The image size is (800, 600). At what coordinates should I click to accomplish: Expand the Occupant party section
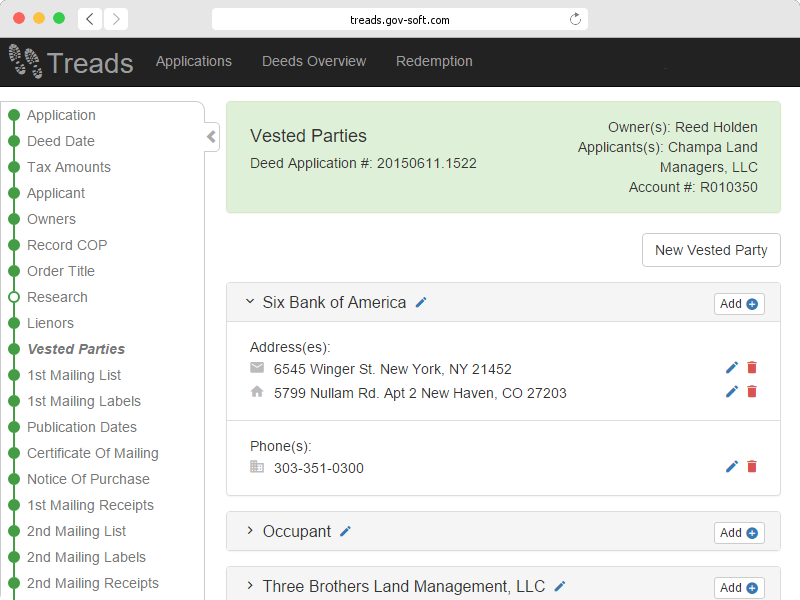click(x=250, y=531)
